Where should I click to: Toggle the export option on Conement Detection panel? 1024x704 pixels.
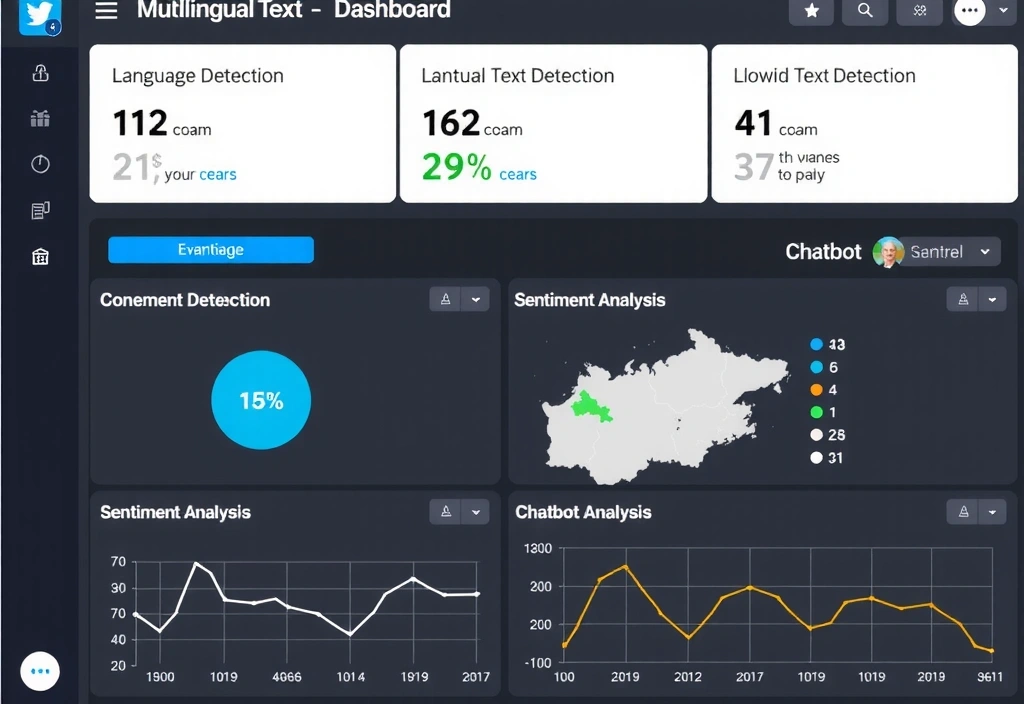[x=445, y=298]
